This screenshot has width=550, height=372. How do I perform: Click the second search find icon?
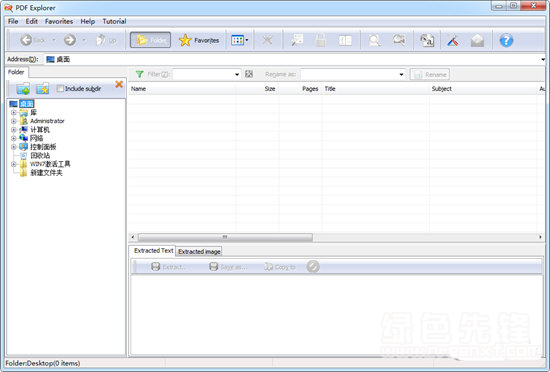399,40
